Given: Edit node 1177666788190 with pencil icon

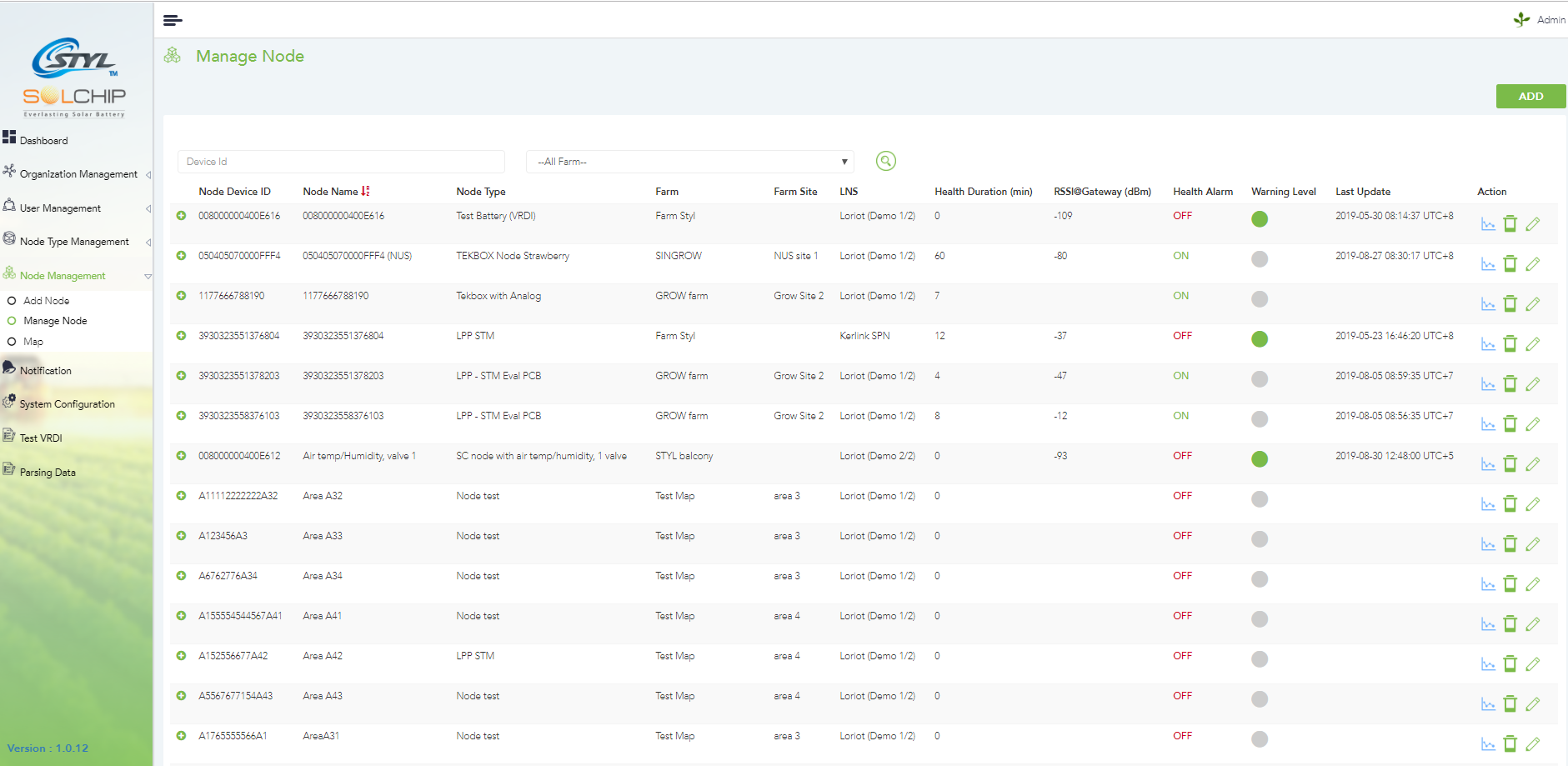Looking at the screenshot, I should [x=1532, y=304].
